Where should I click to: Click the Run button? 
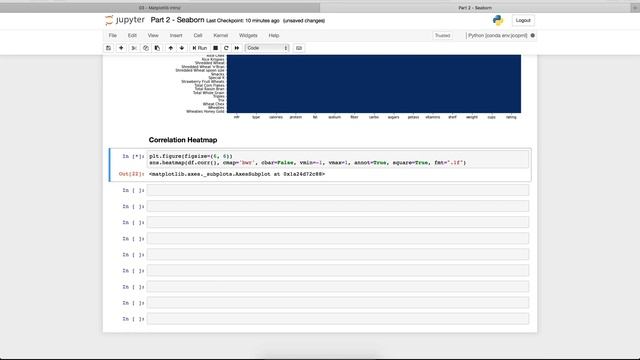200,48
